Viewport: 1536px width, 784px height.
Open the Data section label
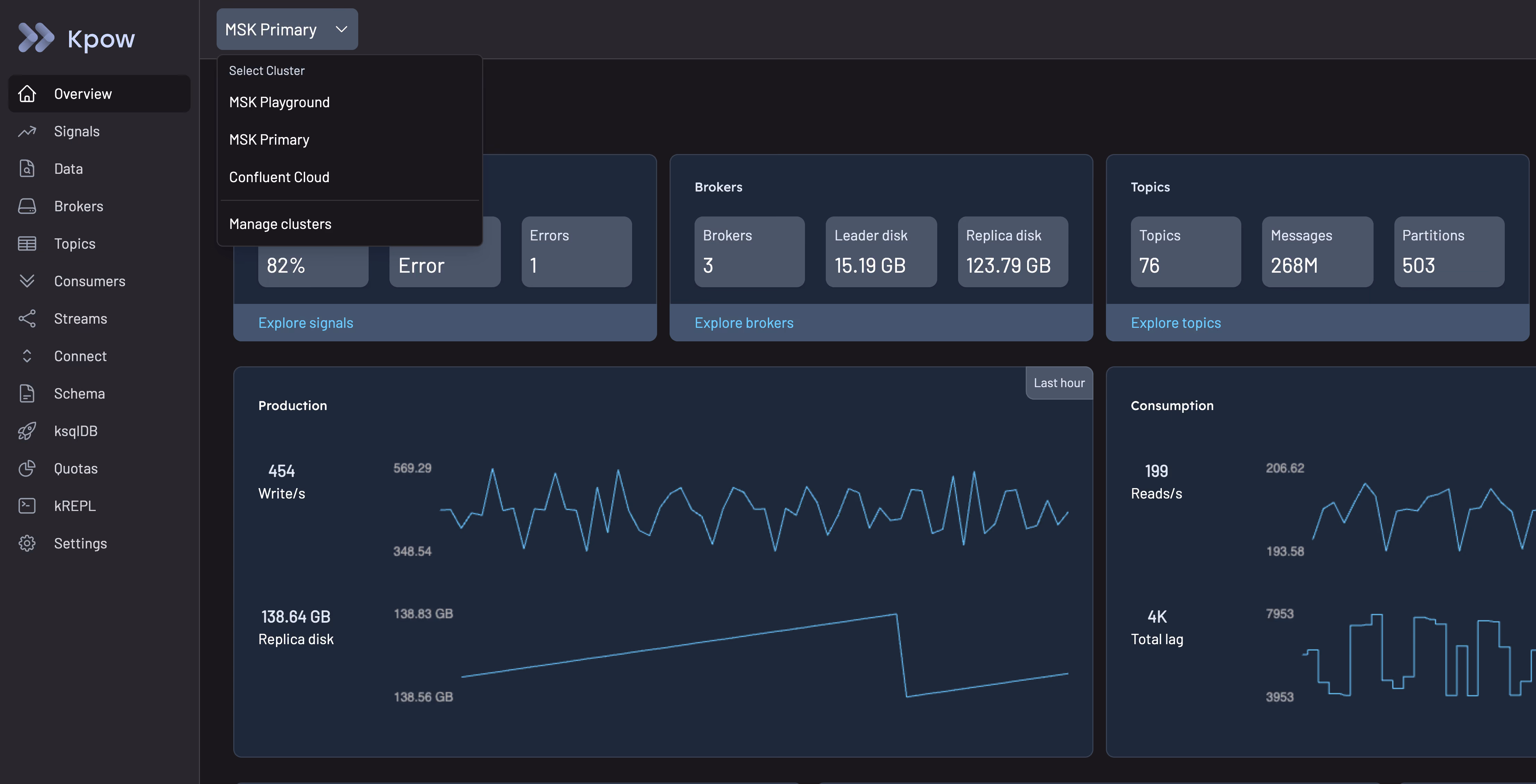[68, 169]
